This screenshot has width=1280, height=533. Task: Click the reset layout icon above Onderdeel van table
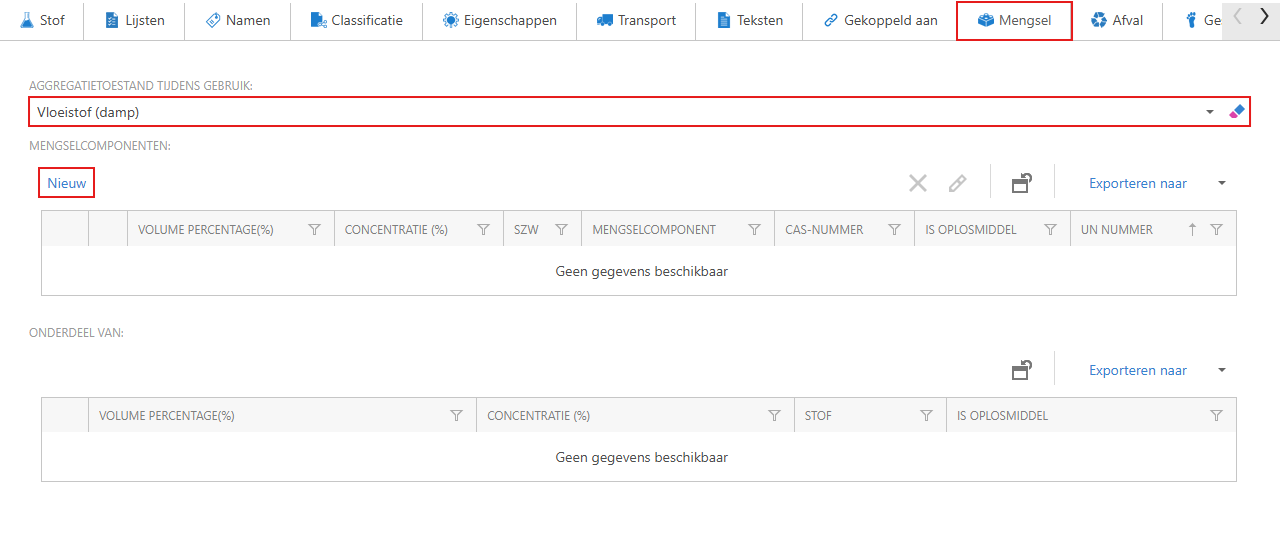point(1021,370)
